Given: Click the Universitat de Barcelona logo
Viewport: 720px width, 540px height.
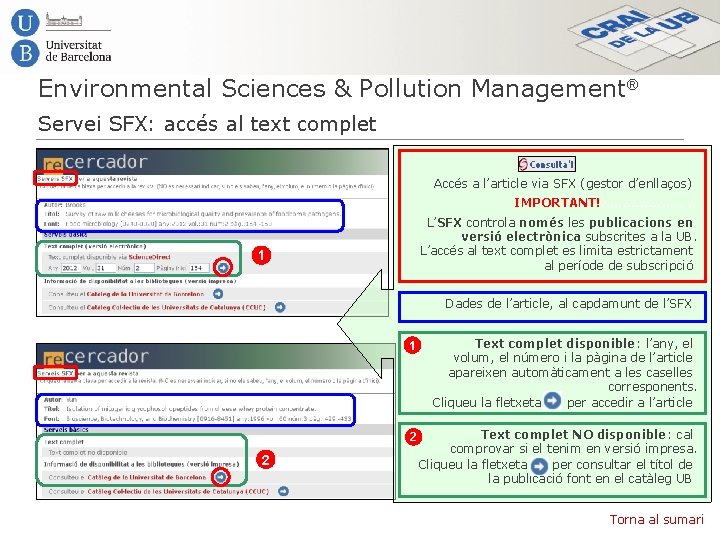Looking at the screenshot, I should (61, 38).
